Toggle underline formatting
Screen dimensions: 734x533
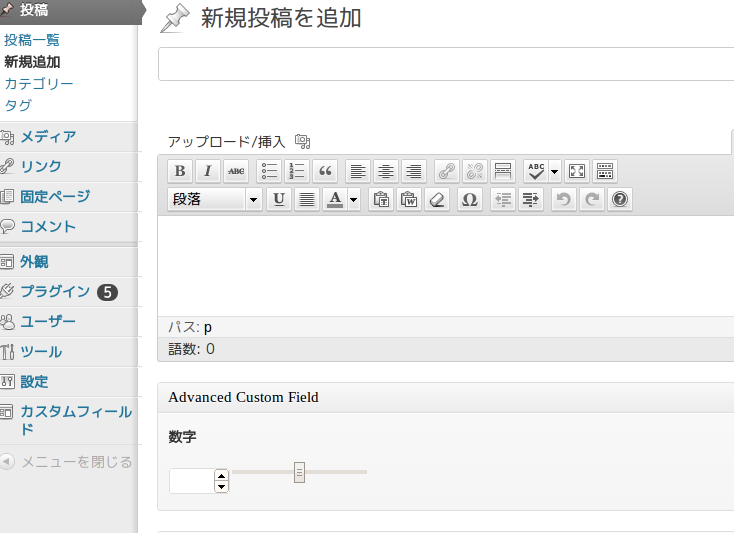(279, 199)
